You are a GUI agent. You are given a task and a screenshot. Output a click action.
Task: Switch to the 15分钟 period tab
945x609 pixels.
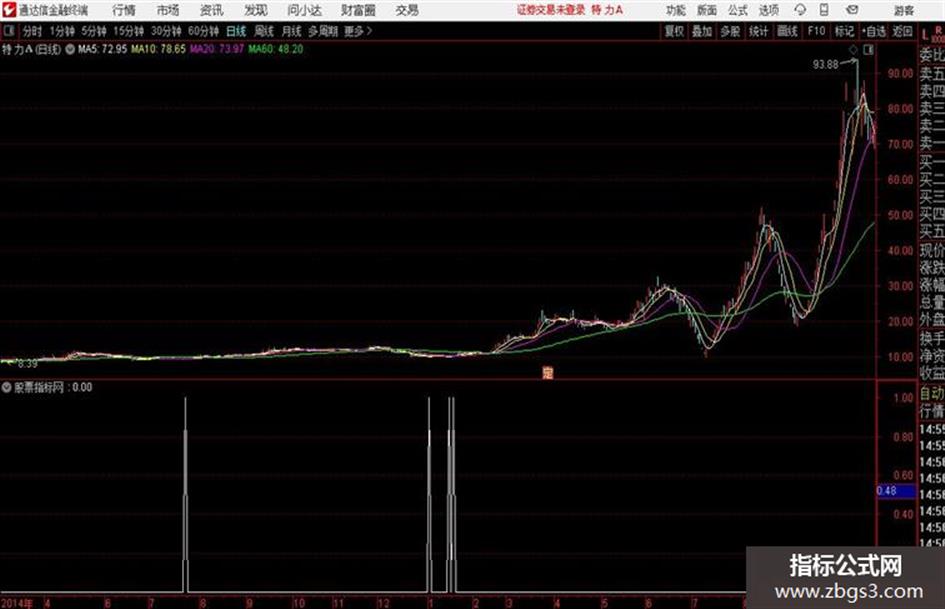129,31
